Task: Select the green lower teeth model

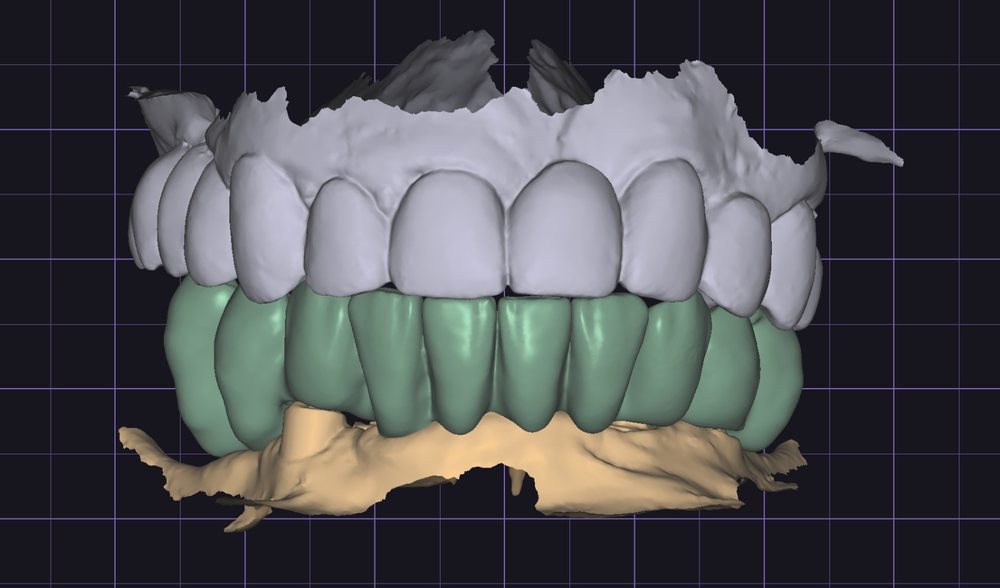Action: coord(485,364)
